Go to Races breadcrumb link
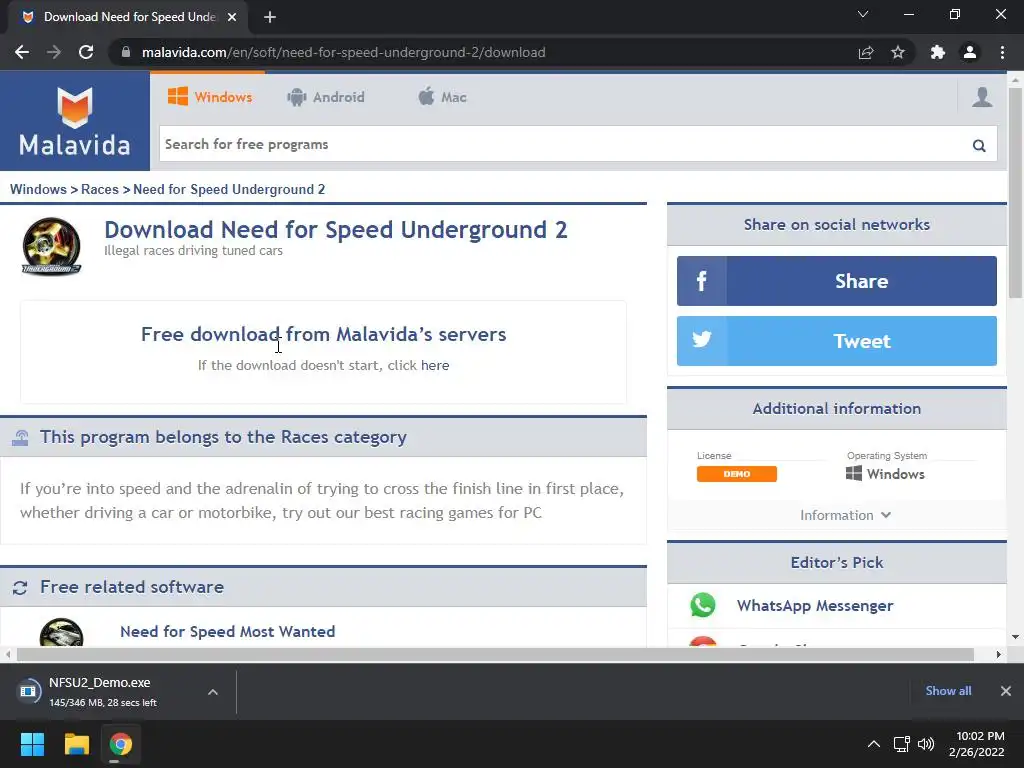The image size is (1024, 768). [x=100, y=189]
